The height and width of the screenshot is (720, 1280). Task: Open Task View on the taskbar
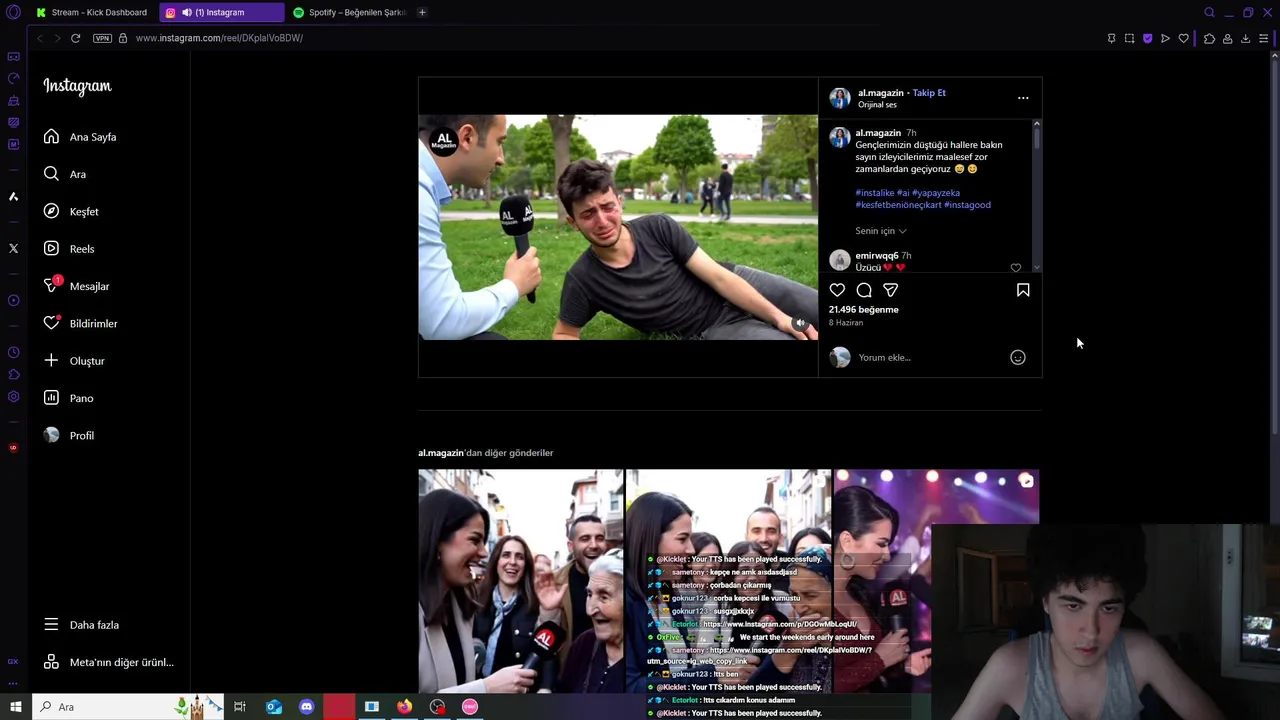[x=240, y=707]
